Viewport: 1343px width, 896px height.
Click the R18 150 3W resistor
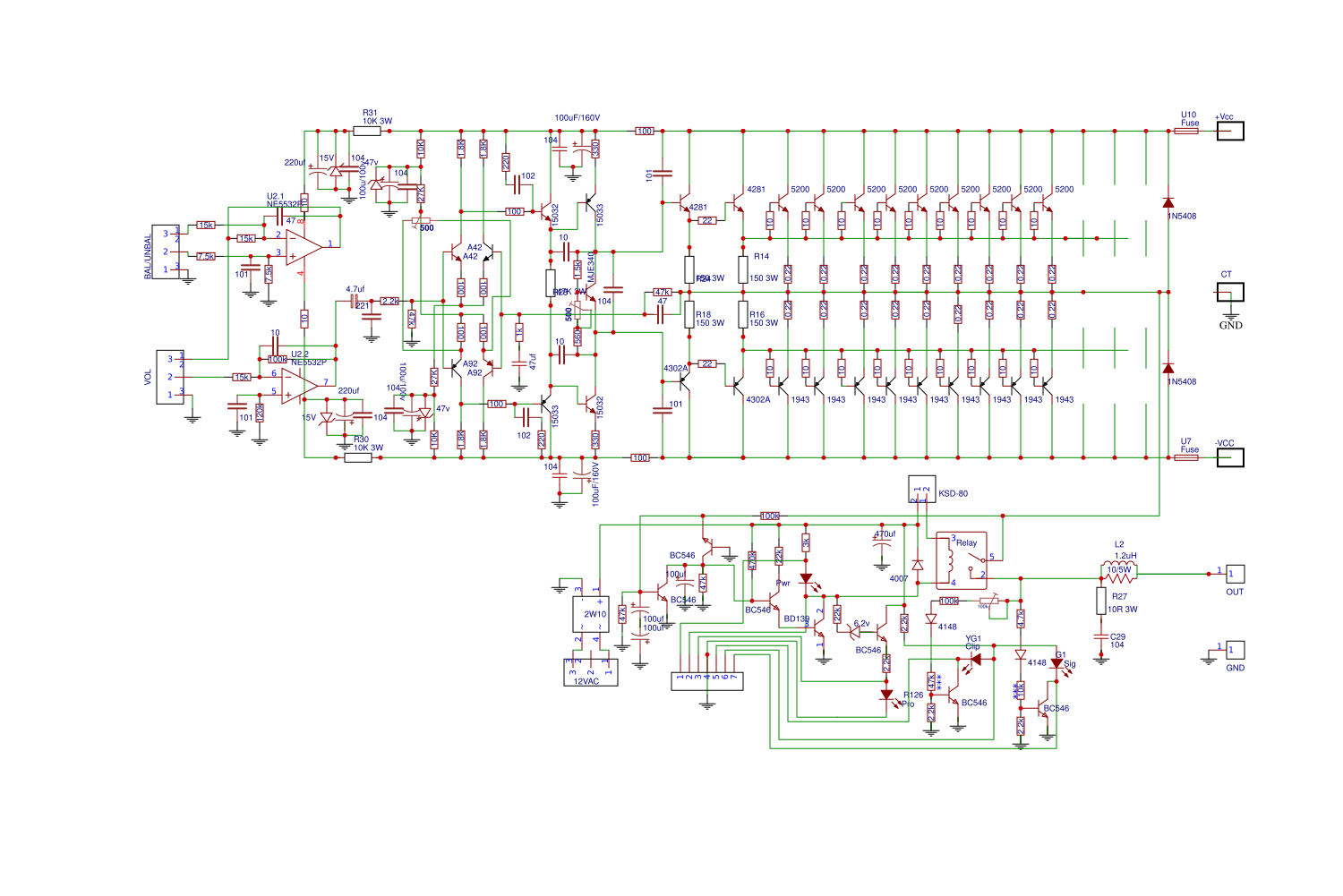[689, 314]
